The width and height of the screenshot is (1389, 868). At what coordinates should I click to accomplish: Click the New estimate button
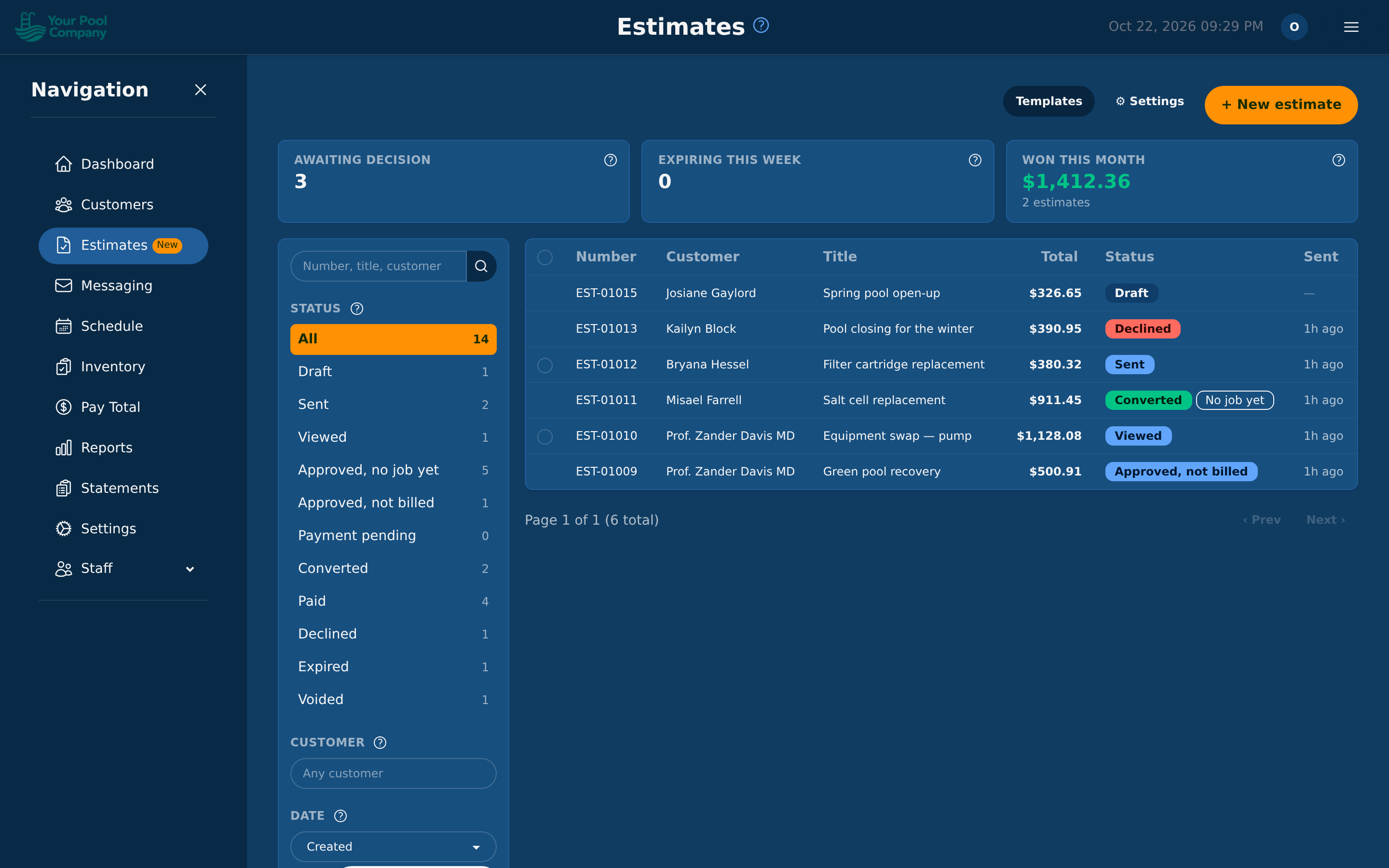coord(1281,105)
